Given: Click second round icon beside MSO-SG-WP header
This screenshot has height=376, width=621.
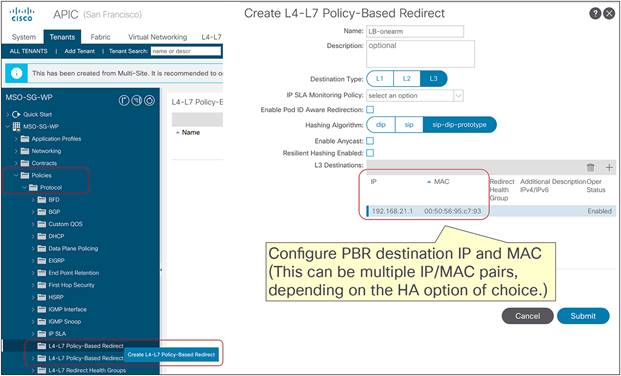Looking at the screenshot, I should 136,101.
